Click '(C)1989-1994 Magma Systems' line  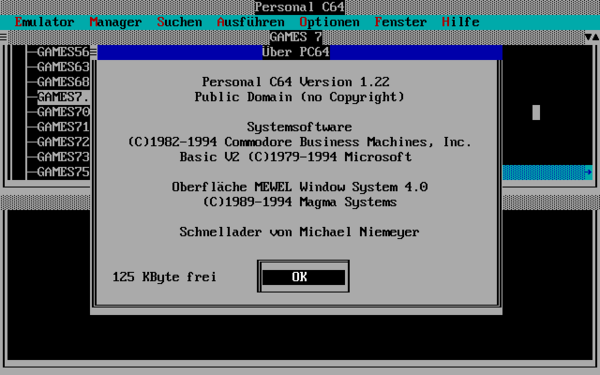(x=300, y=202)
